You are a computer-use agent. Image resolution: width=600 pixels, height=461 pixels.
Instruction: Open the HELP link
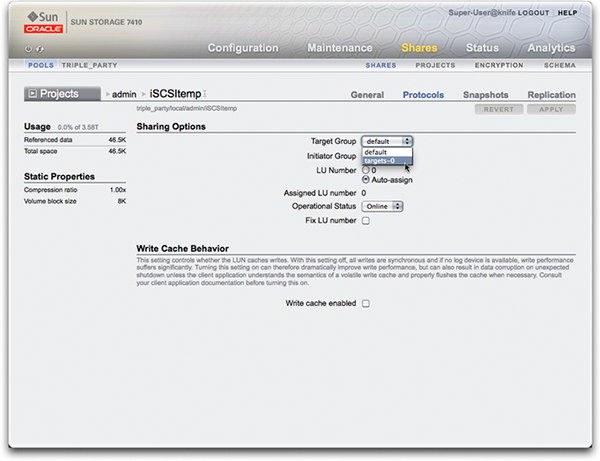pyautogui.click(x=567, y=13)
